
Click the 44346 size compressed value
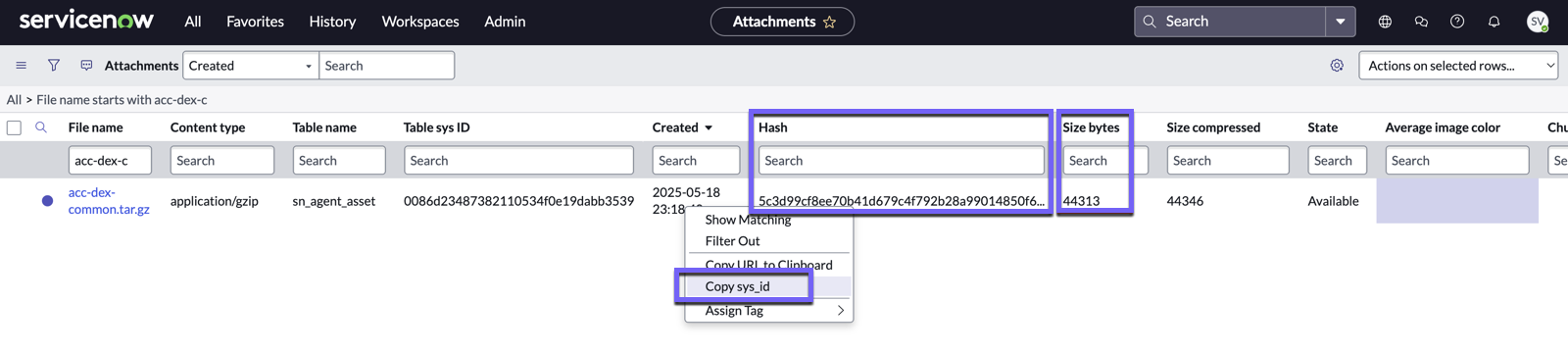tap(1185, 201)
